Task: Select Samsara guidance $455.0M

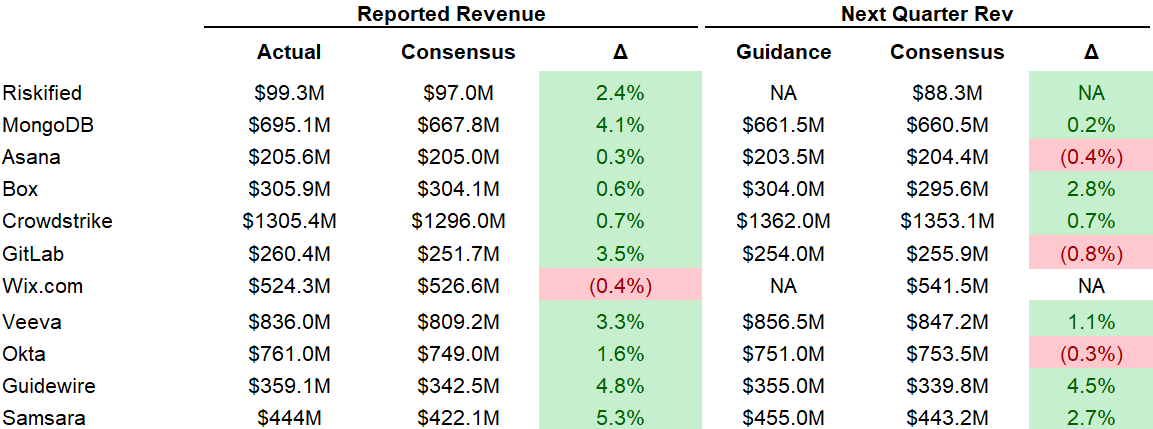Action: (784, 418)
